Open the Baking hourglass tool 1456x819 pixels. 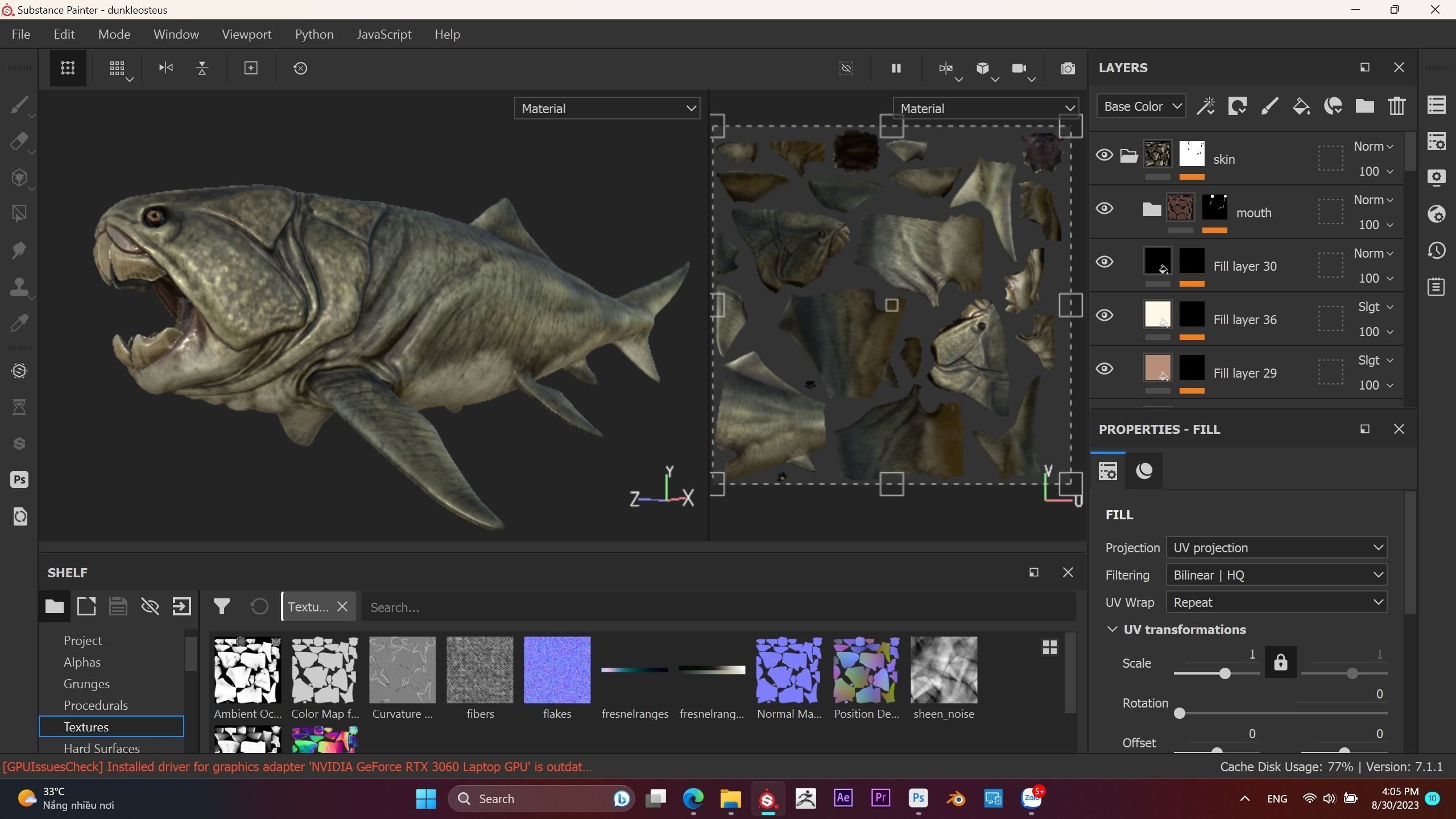19,407
